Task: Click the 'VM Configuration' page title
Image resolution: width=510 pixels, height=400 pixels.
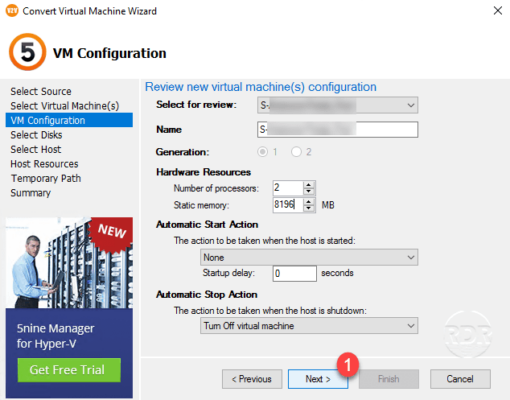Action: pyautogui.click(x=110, y=53)
